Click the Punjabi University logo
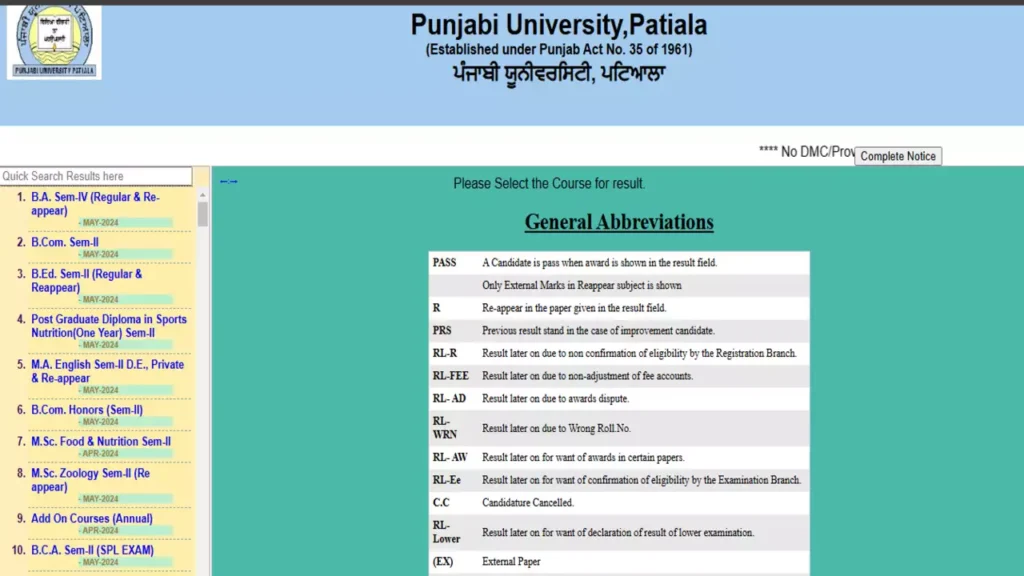Screen dimensions: 1024x576 coord(52,40)
